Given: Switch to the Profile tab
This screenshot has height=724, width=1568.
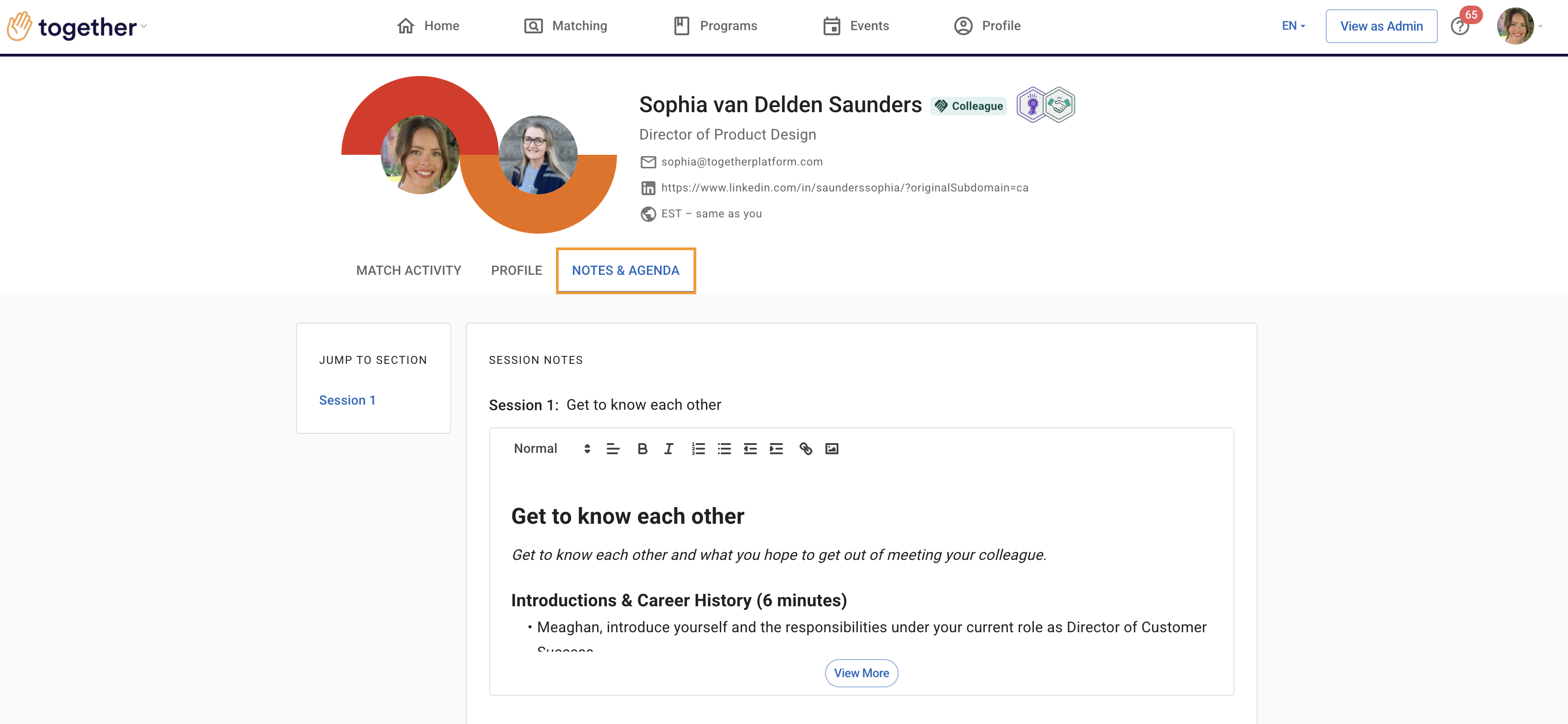Looking at the screenshot, I should pyautogui.click(x=516, y=270).
